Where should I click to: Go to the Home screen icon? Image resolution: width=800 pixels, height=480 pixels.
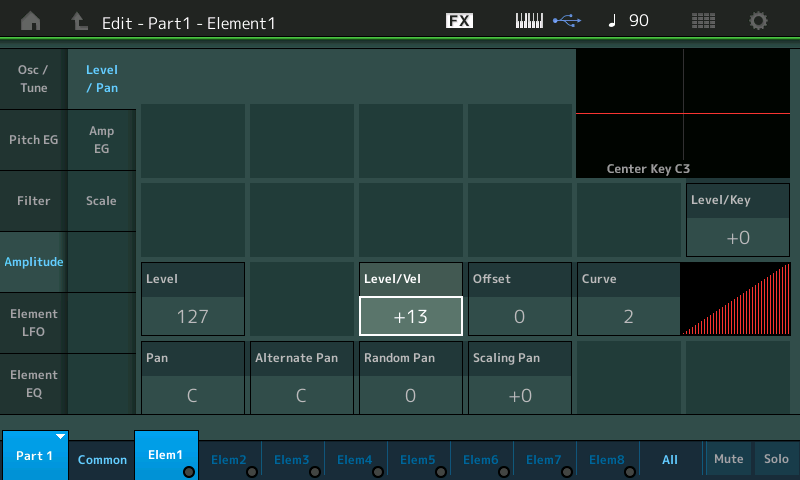[x=31, y=21]
